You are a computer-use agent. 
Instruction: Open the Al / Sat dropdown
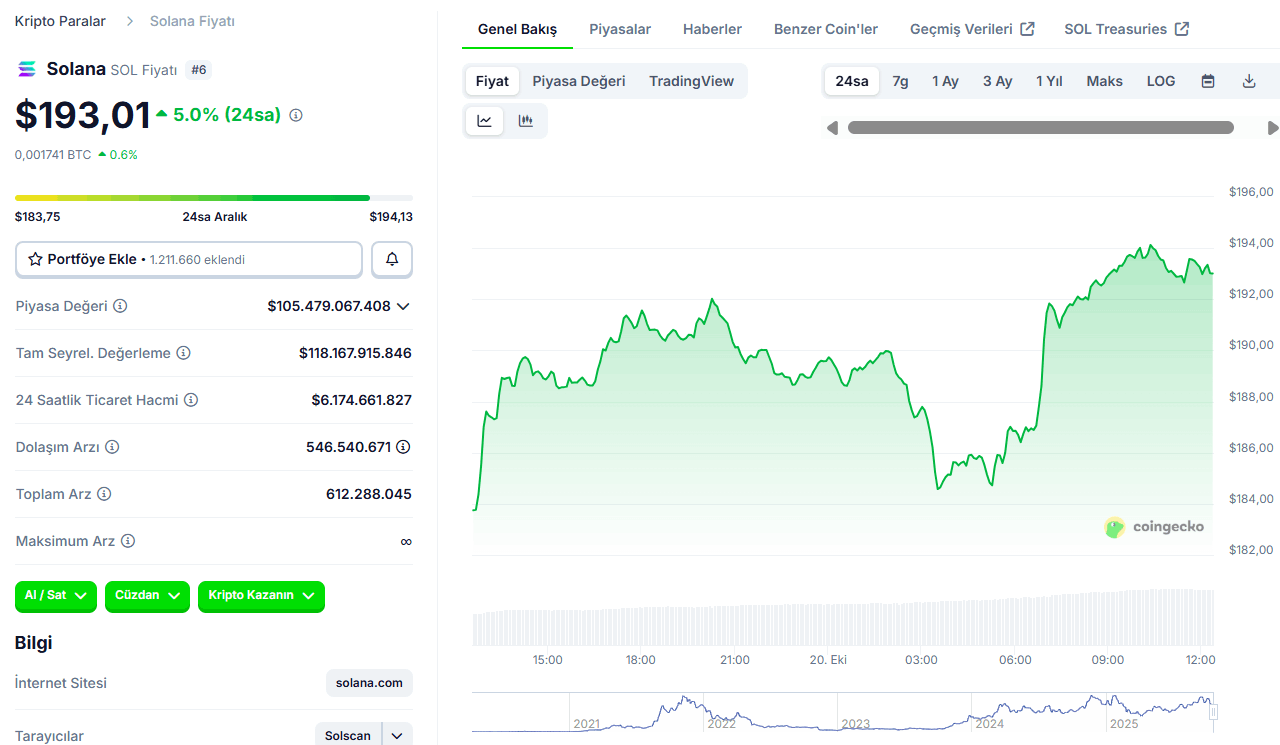point(56,595)
